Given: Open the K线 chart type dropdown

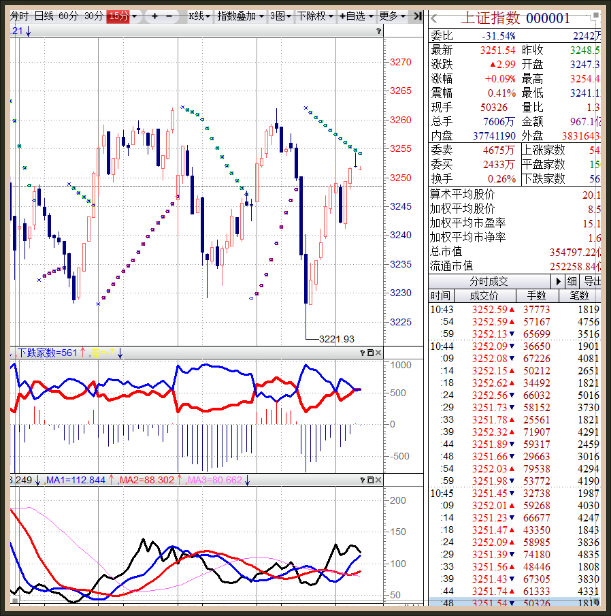Looking at the screenshot, I should 200,17.
